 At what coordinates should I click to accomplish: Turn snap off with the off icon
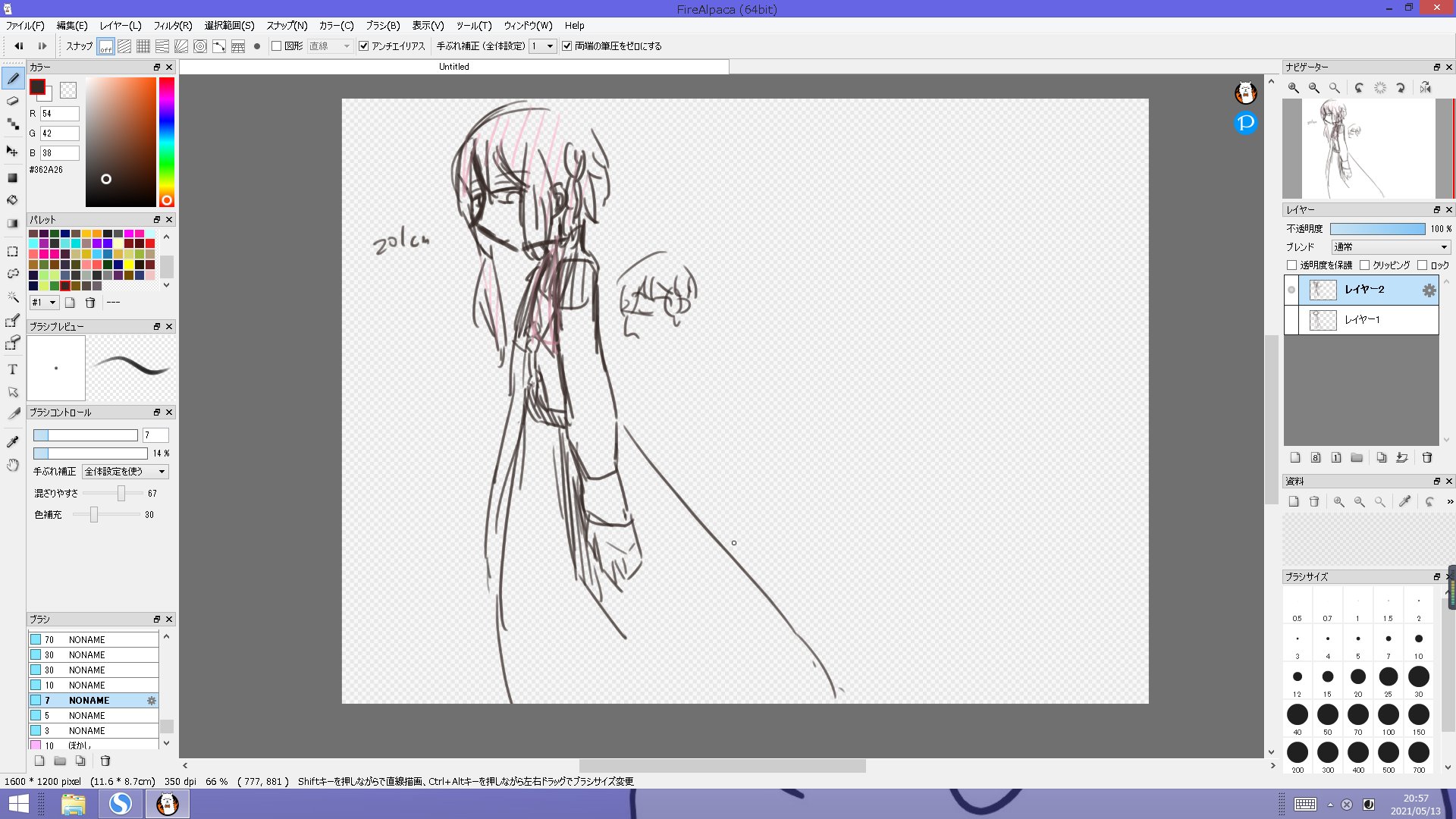tap(105, 46)
